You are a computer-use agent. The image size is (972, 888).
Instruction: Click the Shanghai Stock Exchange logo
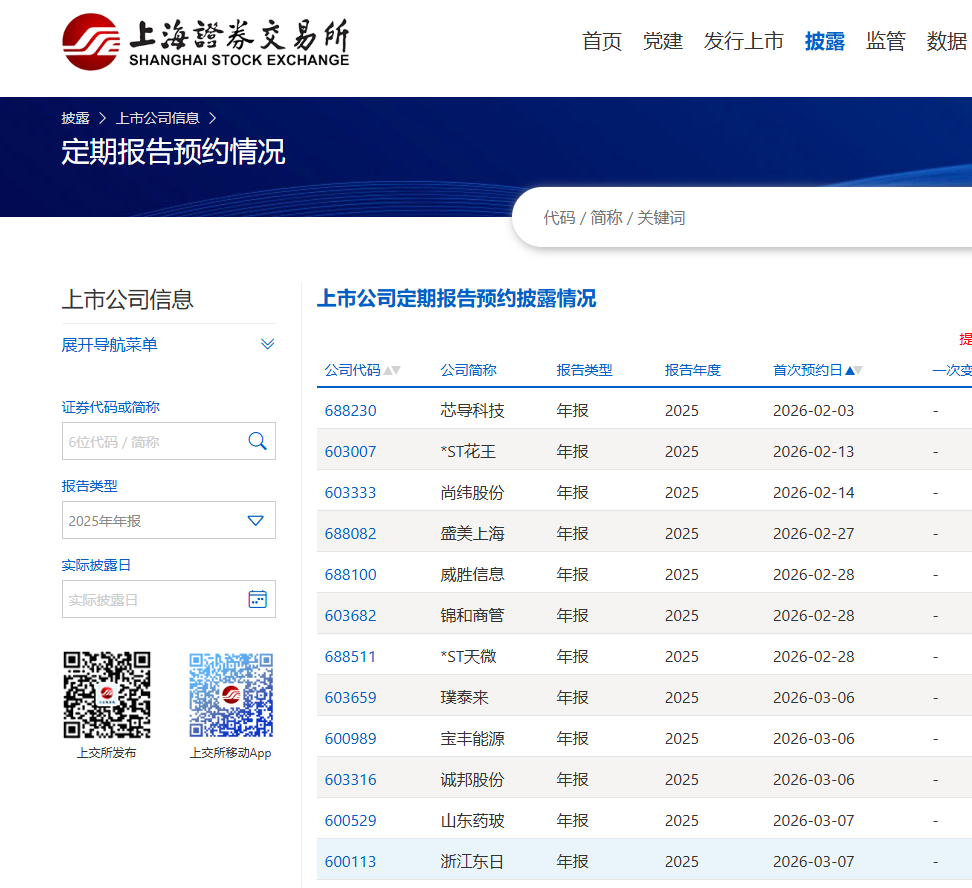(205, 42)
